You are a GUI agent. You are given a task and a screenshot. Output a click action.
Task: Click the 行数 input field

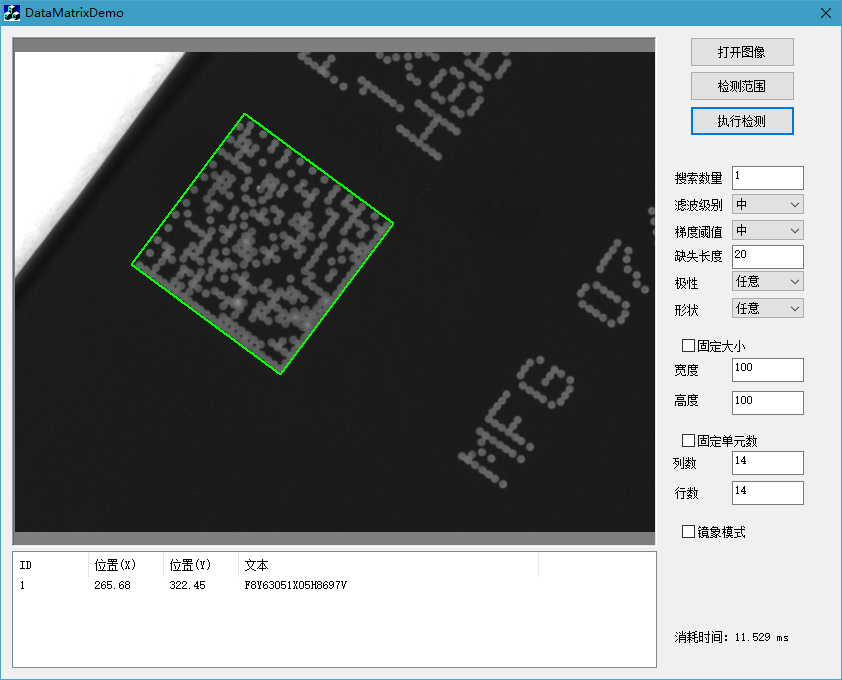coord(767,492)
